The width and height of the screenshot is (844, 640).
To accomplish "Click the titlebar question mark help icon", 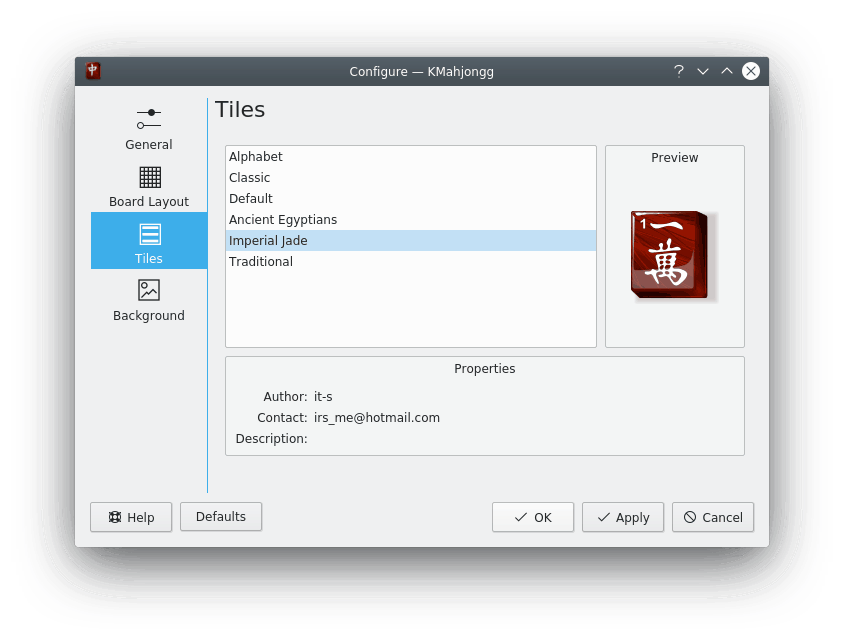I will pyautogui.click(x=679, y=71).
